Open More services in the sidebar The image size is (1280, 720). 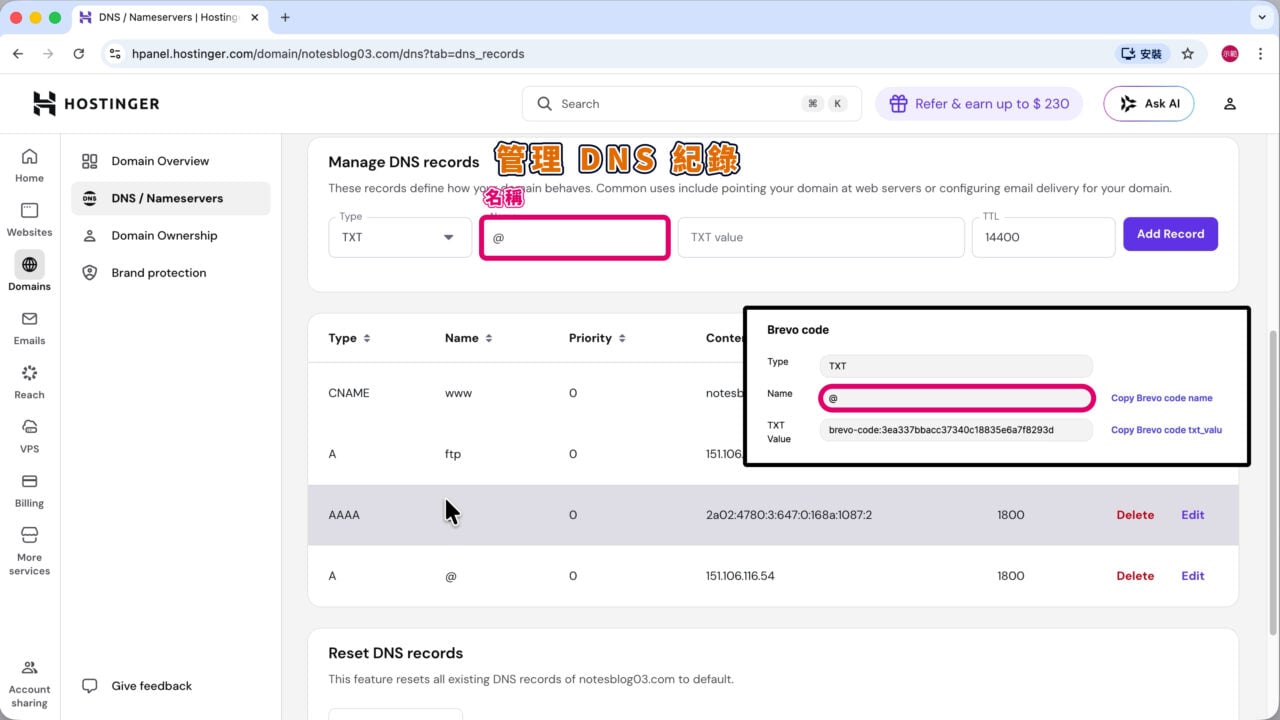[29, 551]
